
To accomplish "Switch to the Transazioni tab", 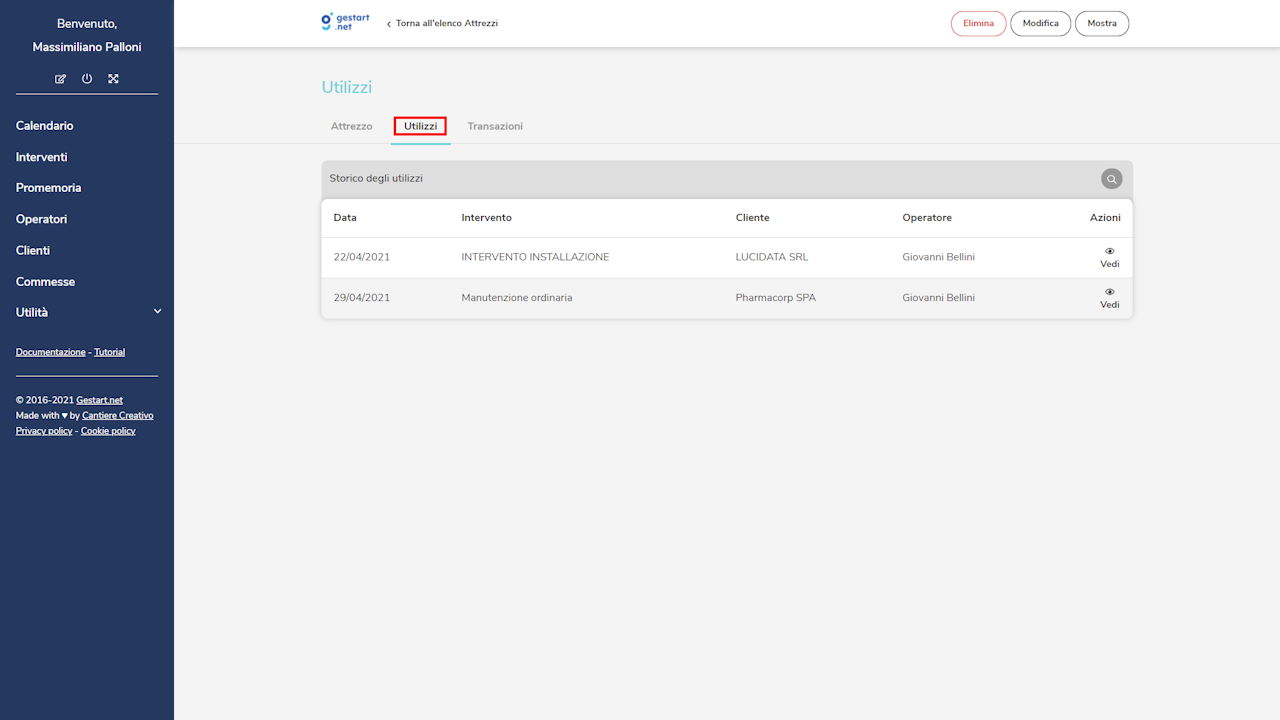I will click(x=495, y=126).
